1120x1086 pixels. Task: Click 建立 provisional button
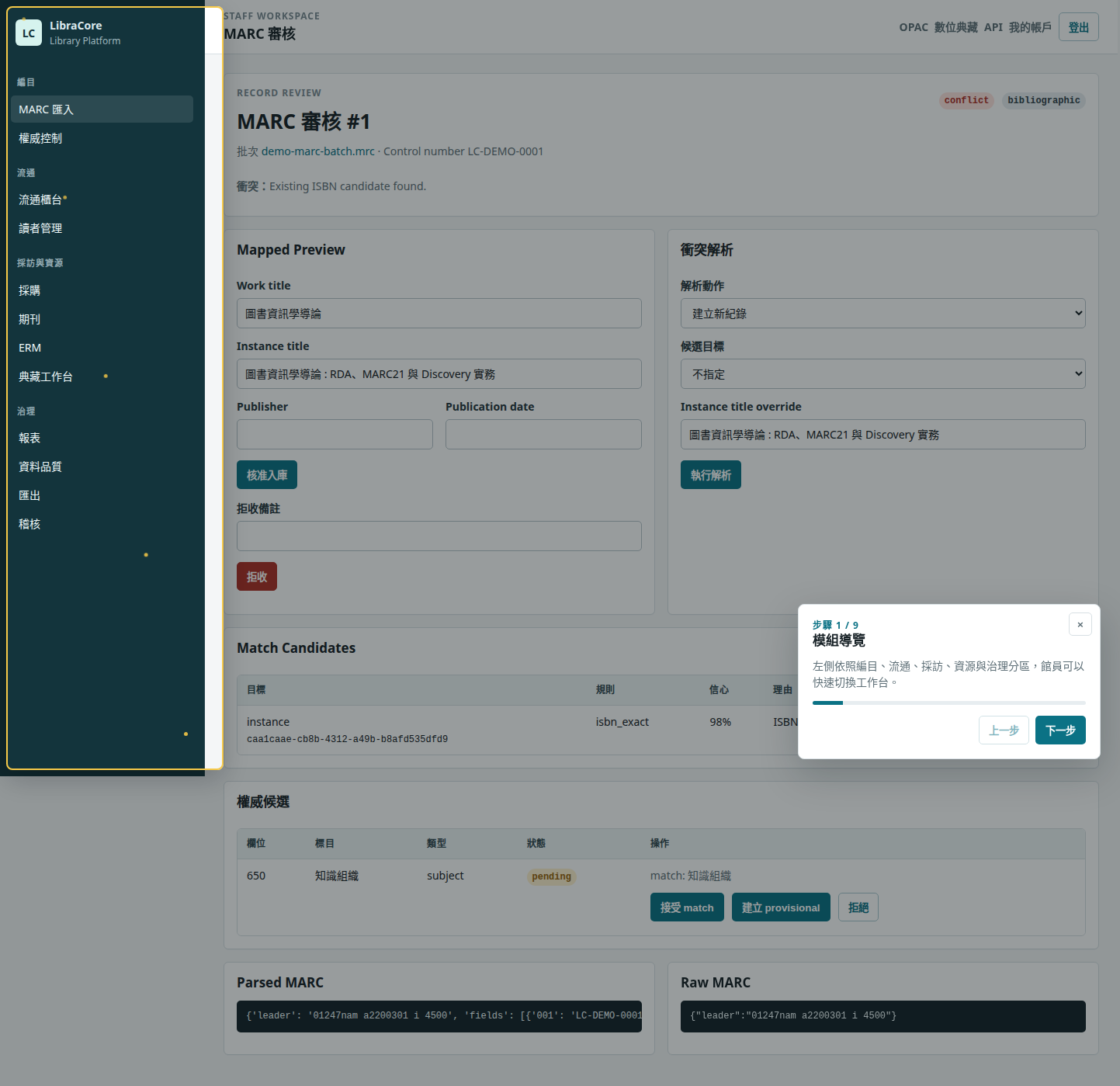(x=781, y=907)
